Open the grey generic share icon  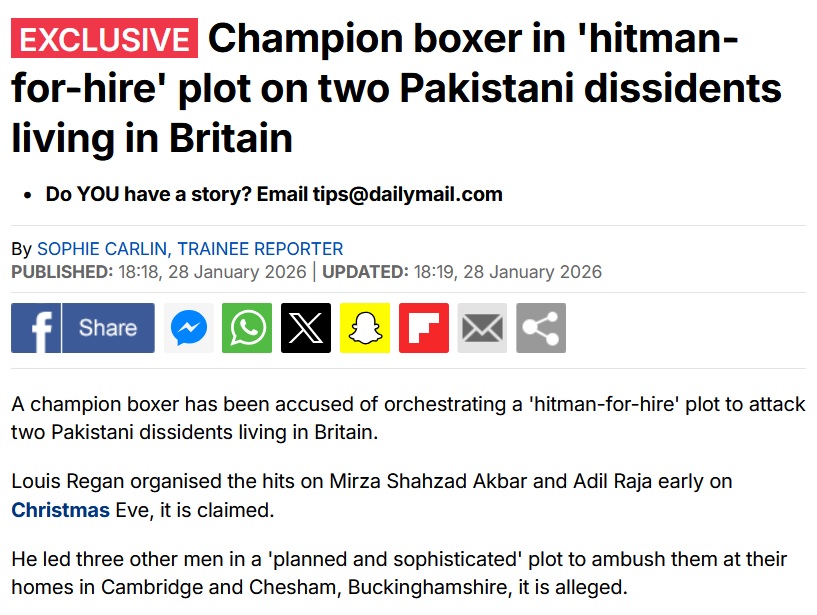tap(541, 328)
